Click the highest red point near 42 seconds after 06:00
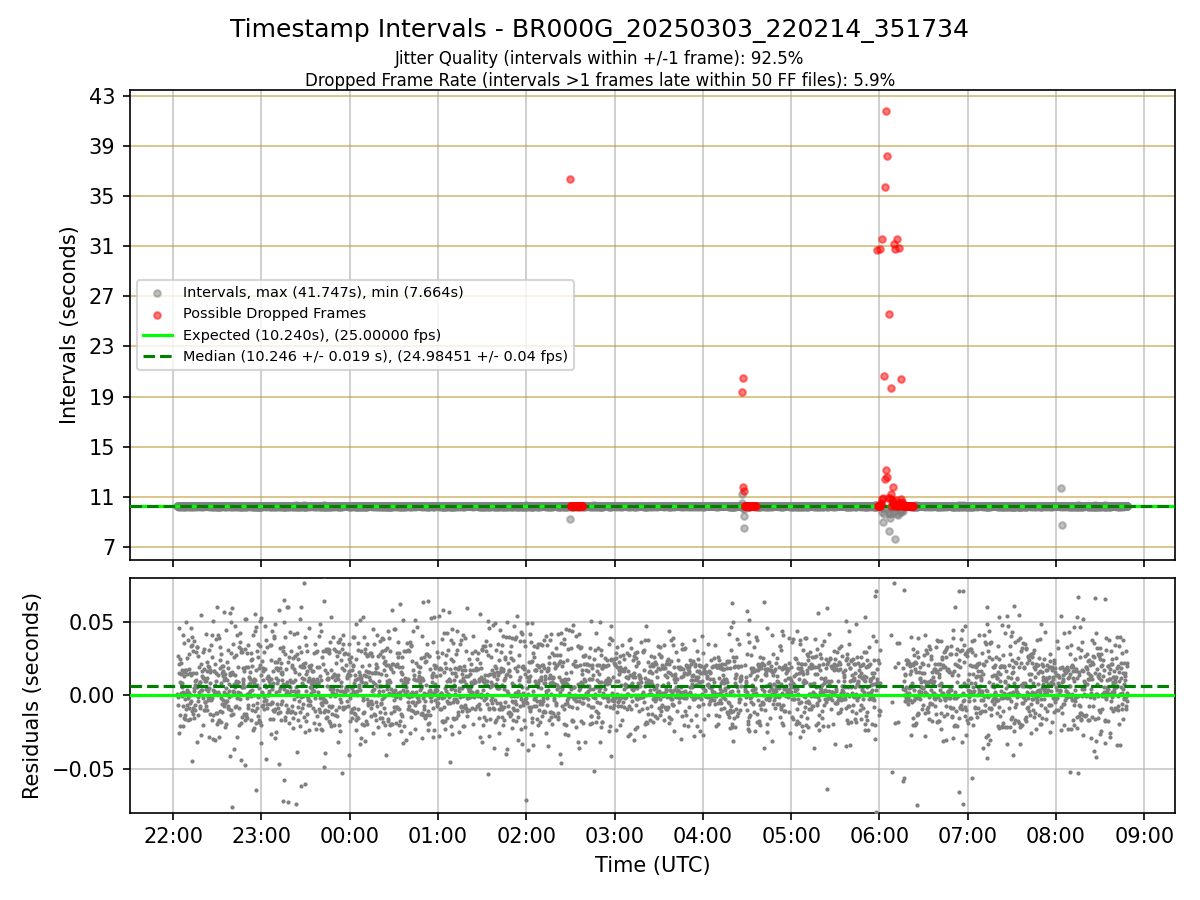The image size is (1200, 900). click(886, 111)
